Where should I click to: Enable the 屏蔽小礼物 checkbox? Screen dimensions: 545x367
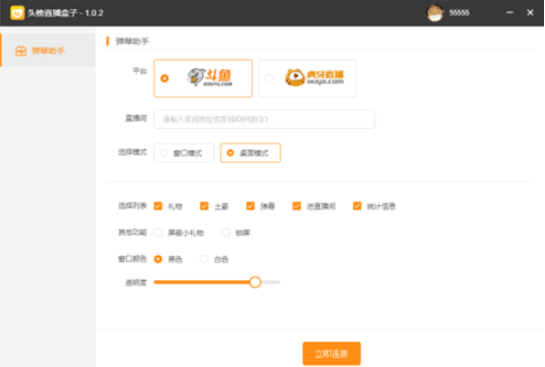click(158, 233)
